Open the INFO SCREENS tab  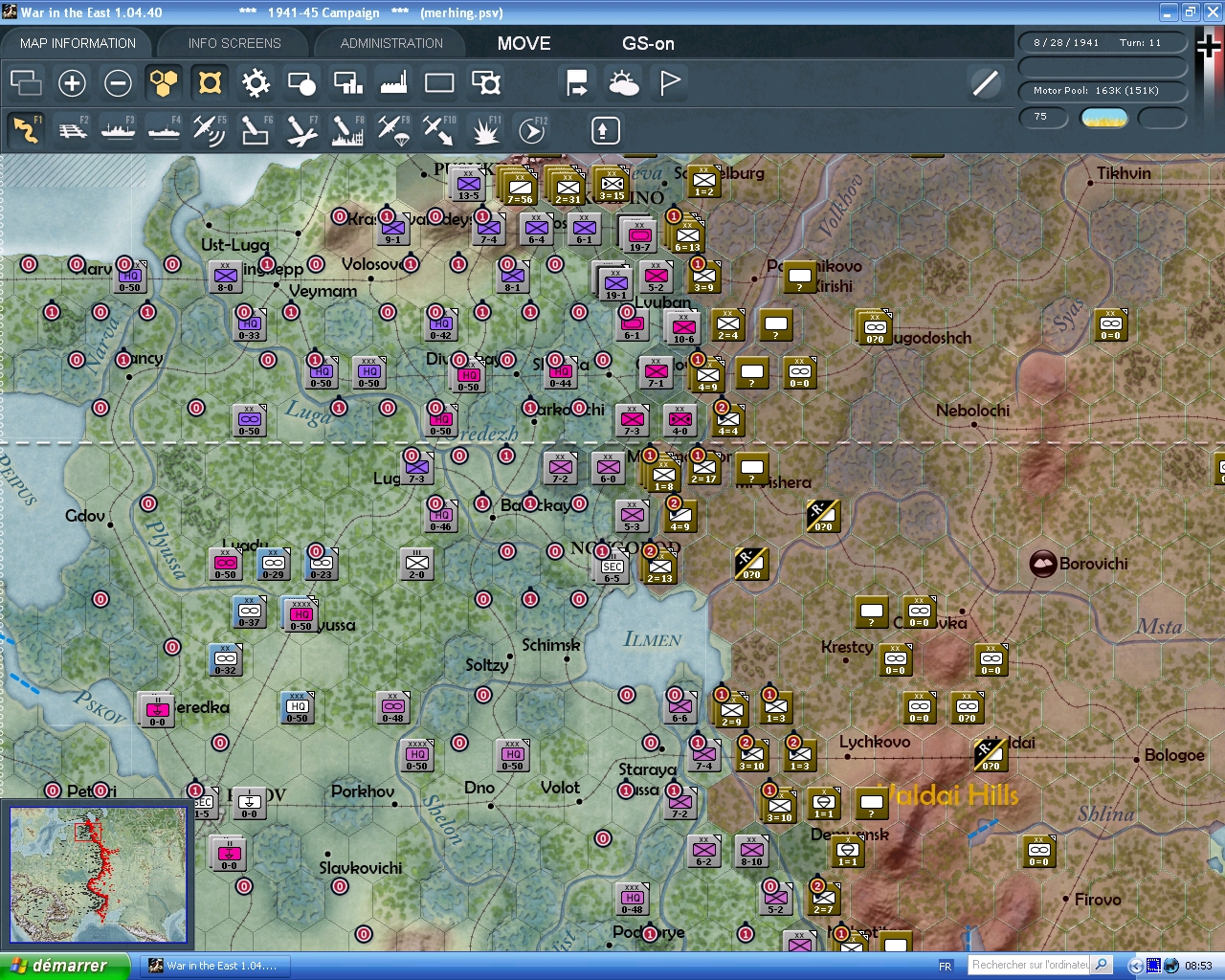pyautogui.click(x=234, y=43)
